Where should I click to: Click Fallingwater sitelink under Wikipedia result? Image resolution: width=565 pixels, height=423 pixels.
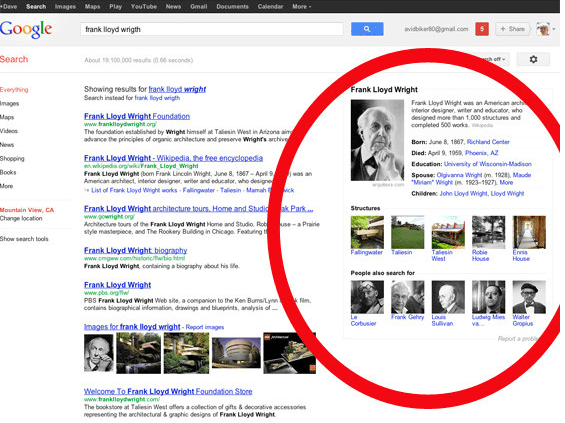coord(199,190)
